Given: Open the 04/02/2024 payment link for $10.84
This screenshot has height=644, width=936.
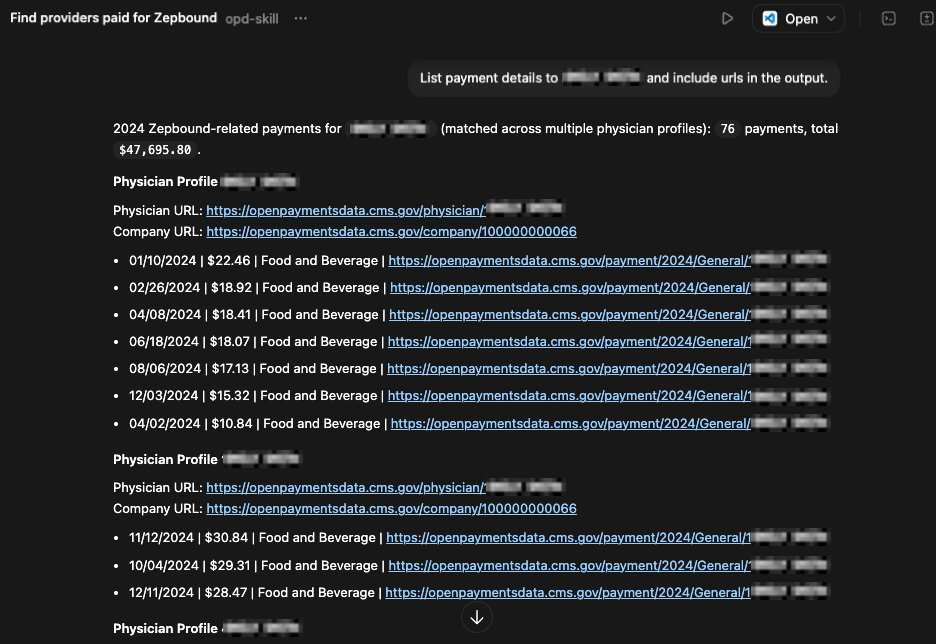Looking at the screenshot, I should click(568, 423).
